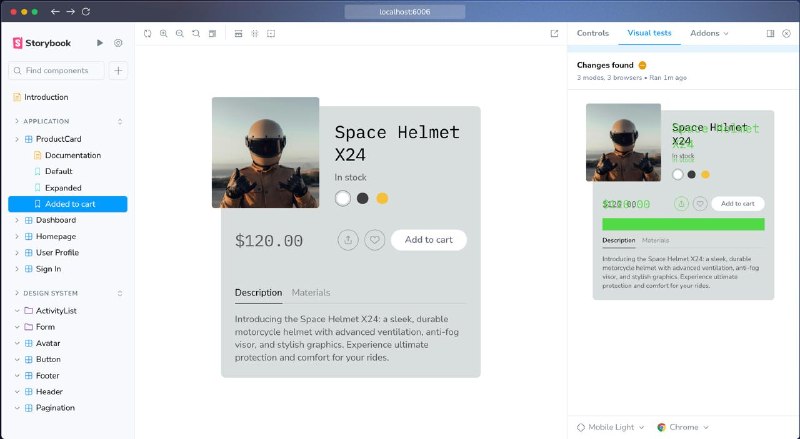
Task: Select the white color swatch on product card
Action: (343, 198)
